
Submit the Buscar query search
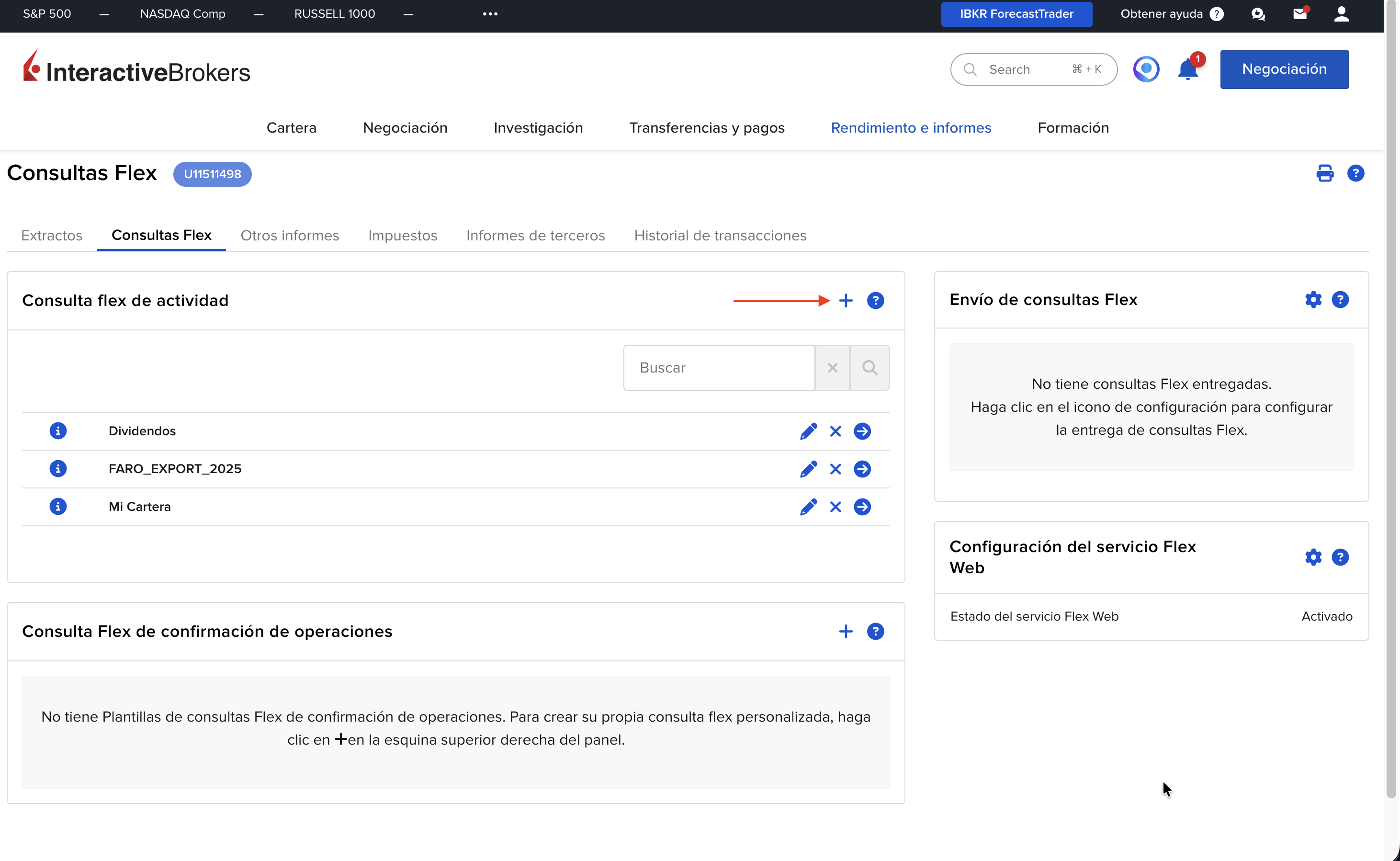click(x=869, y=368)
